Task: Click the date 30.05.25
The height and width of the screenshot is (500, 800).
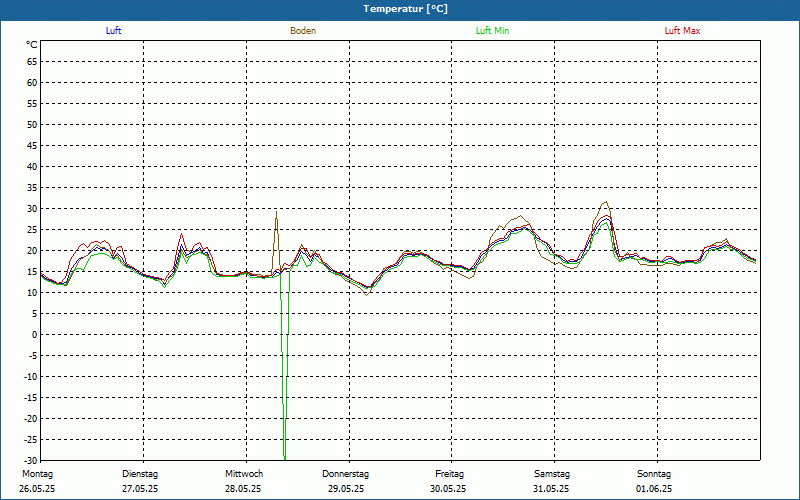Action: (448, 489)
